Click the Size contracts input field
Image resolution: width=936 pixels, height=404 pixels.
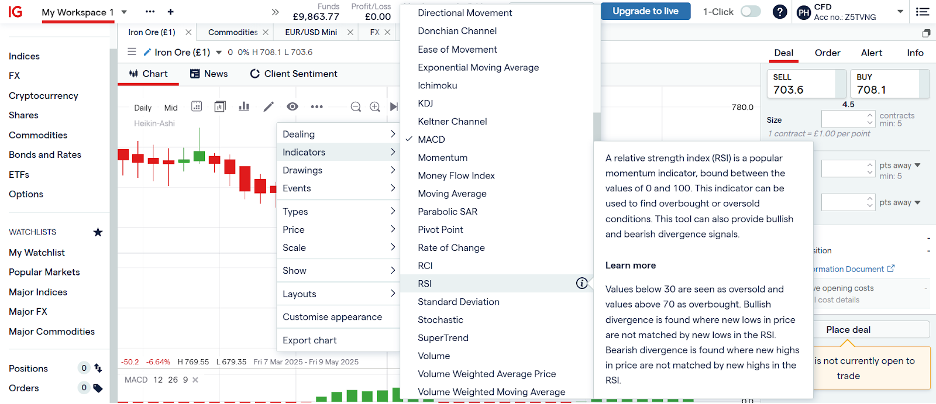pos(848,118)
